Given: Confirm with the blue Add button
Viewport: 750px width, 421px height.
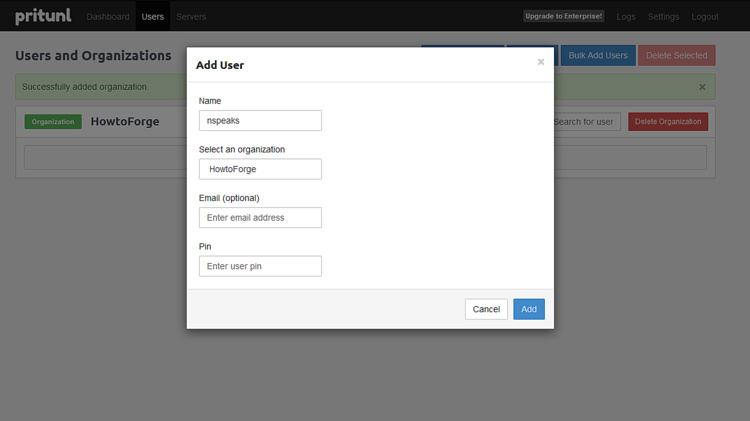Looking at the screenshot, I should click(529, 309).
